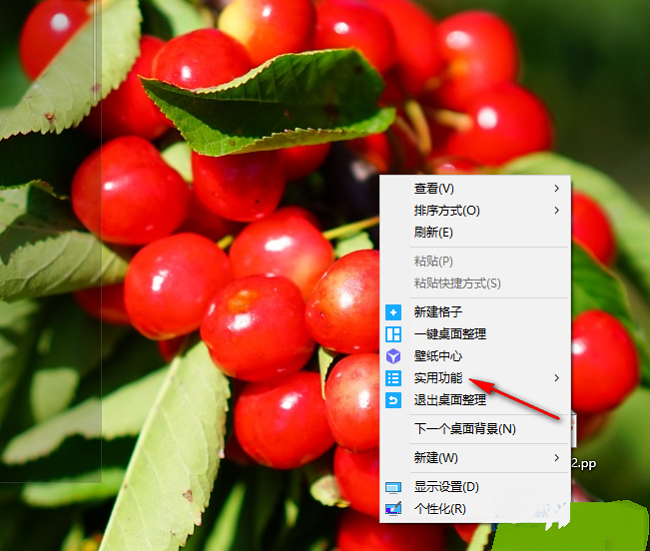The width and height of the screenshot is (650, 551).
Task: Click the purple cube icon for 壁纸中心
Action: [393, 356]
